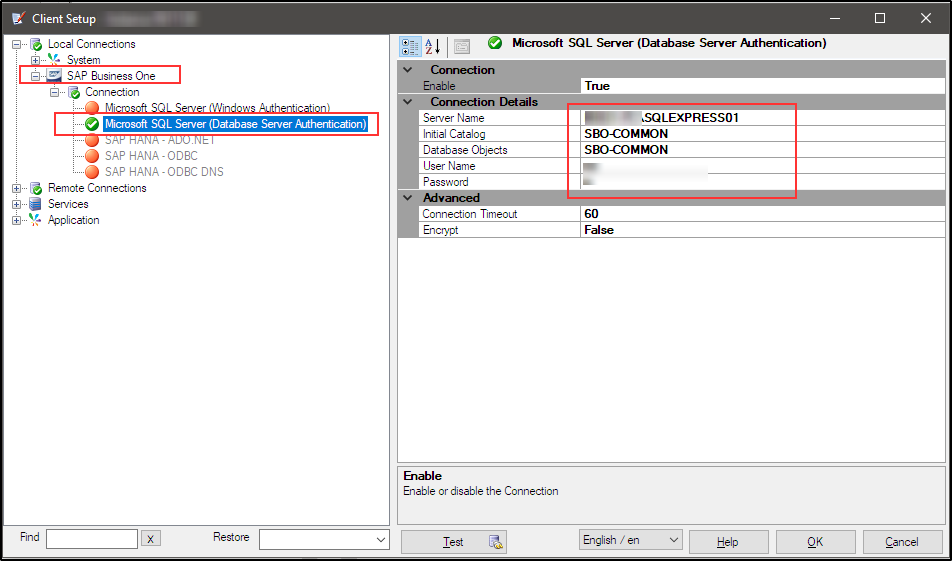The height and width of the screenshot is (561, 952).
Task: Click the Initial Catalog value SBO-COMMON
Action: click(x=763, y=134)
